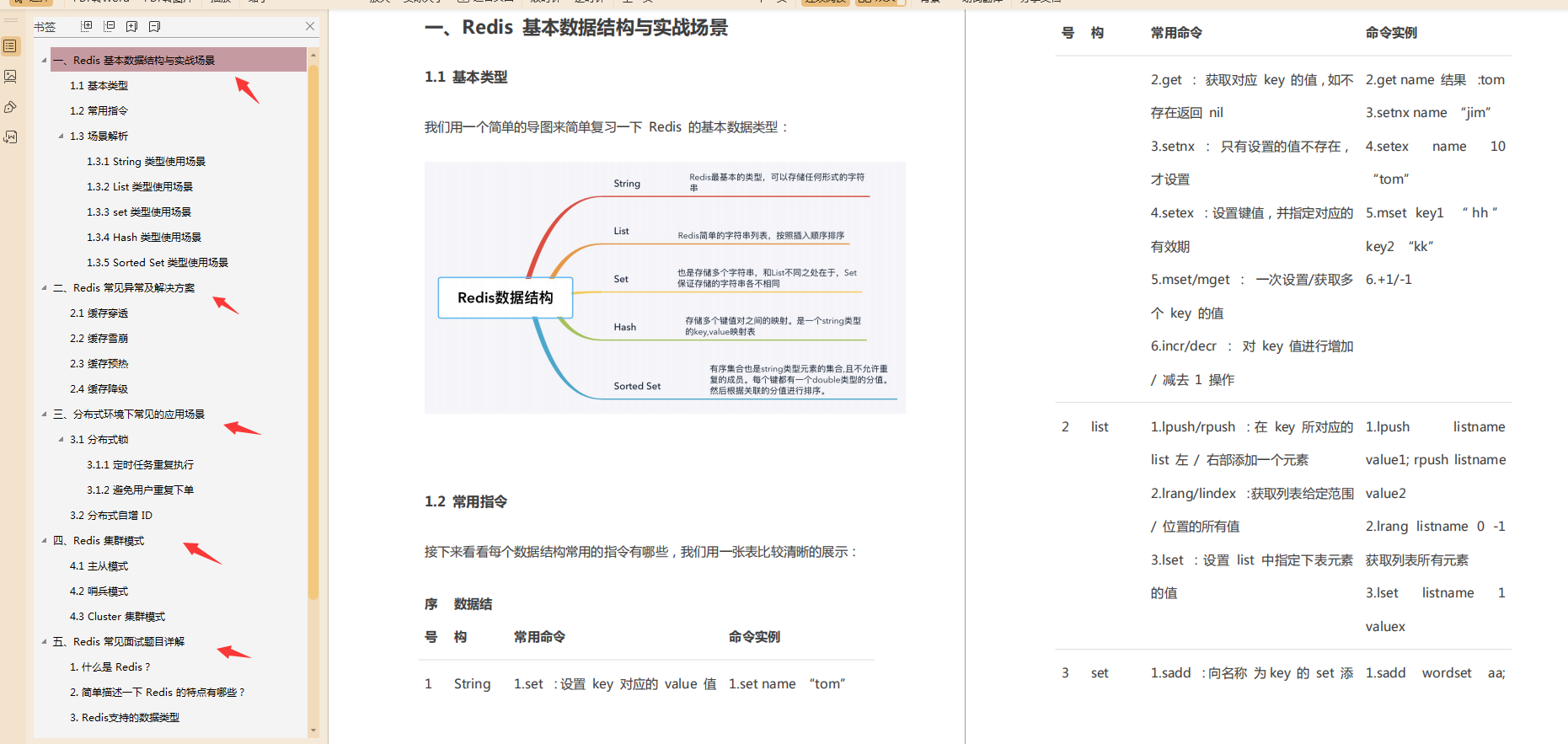
Task: Click the 1.2 常用指令 section heading in document
Action: coord(466,501)
